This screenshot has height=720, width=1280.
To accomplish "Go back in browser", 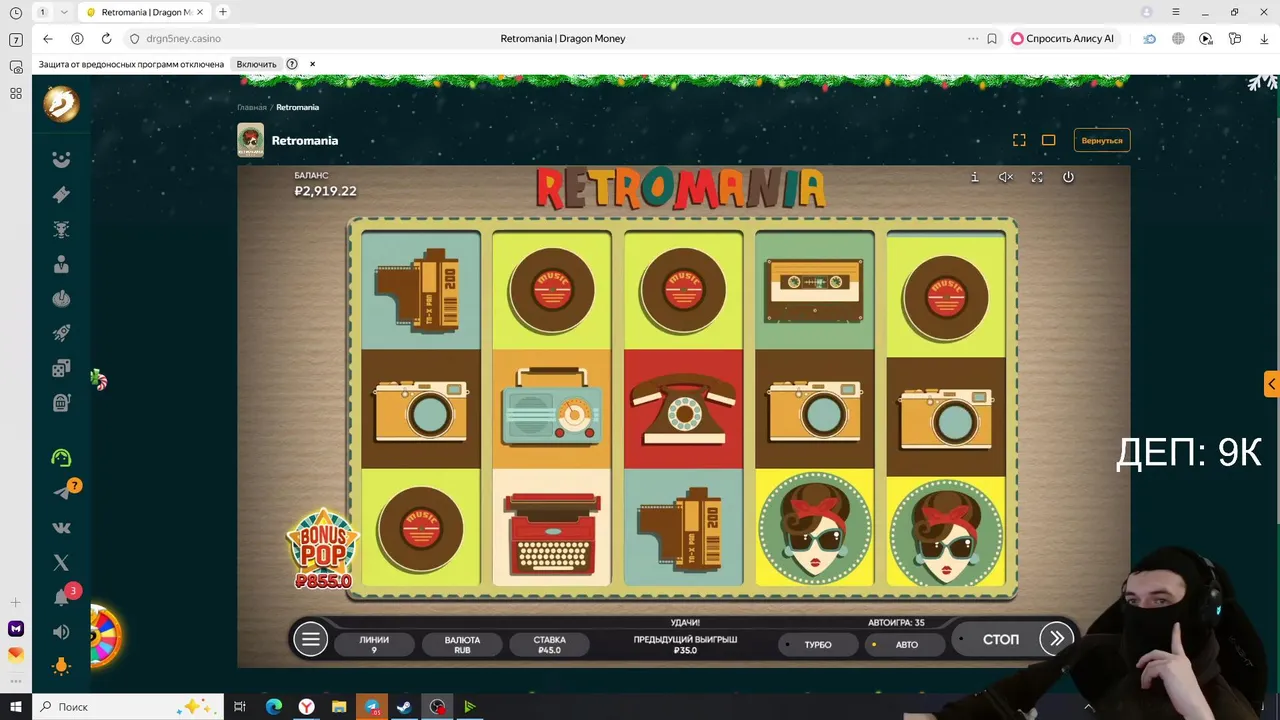I will point(47,38).
